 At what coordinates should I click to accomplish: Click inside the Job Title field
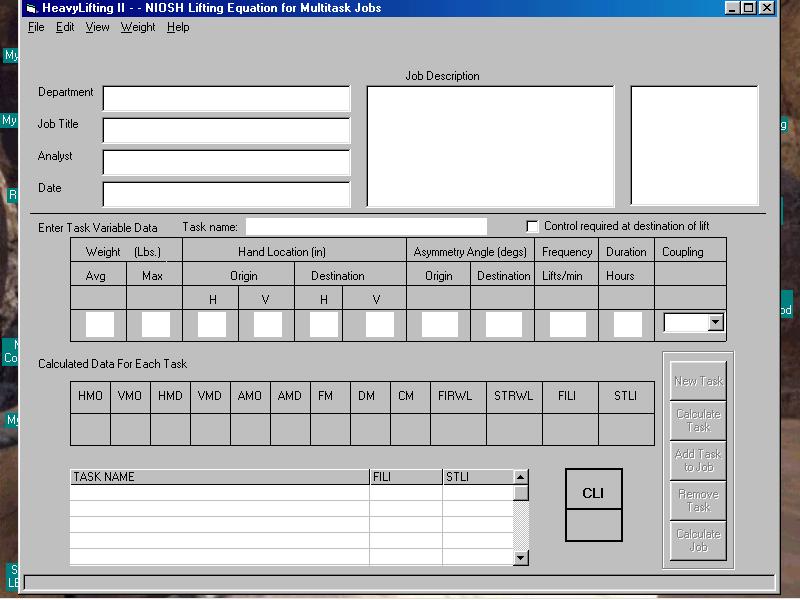click(x=225, y=130)
